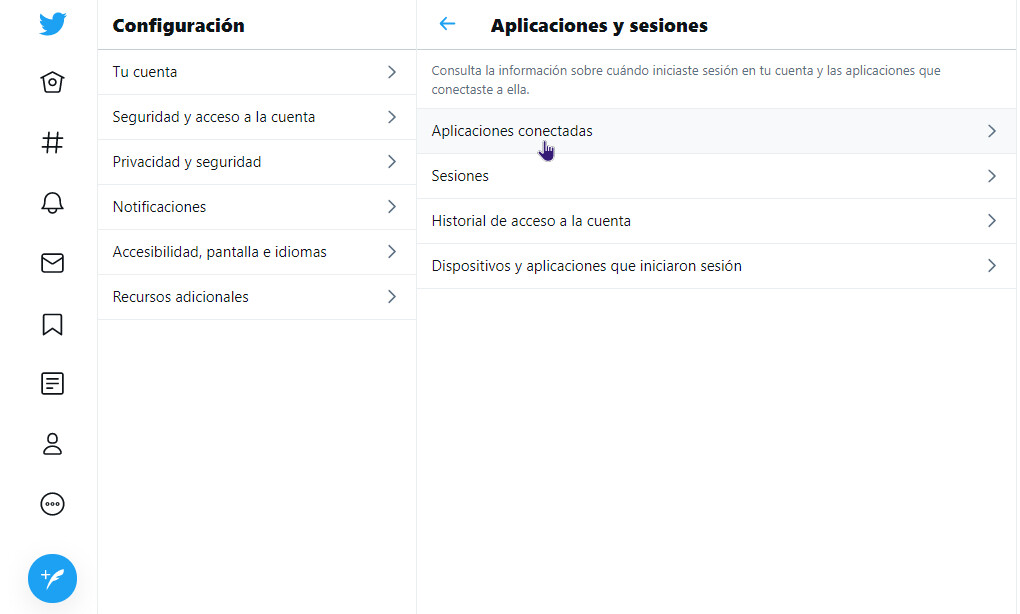Open Direct Messages envelope icon
1020x614 pixels.
tap(52, 263)
